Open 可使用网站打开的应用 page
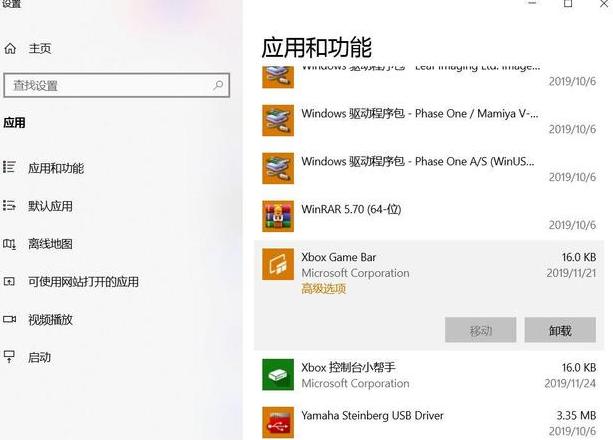 point(83,282)
